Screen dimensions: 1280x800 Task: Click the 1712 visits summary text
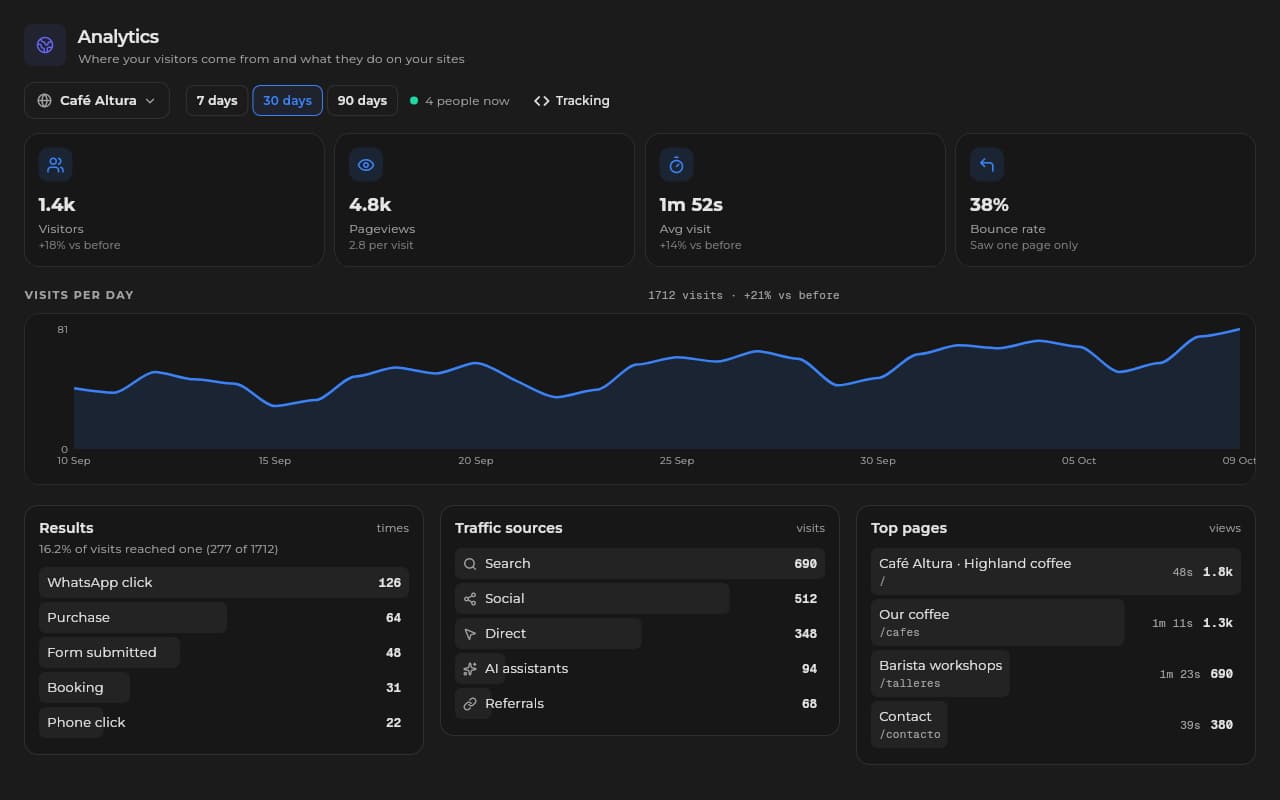coord(743,296)
